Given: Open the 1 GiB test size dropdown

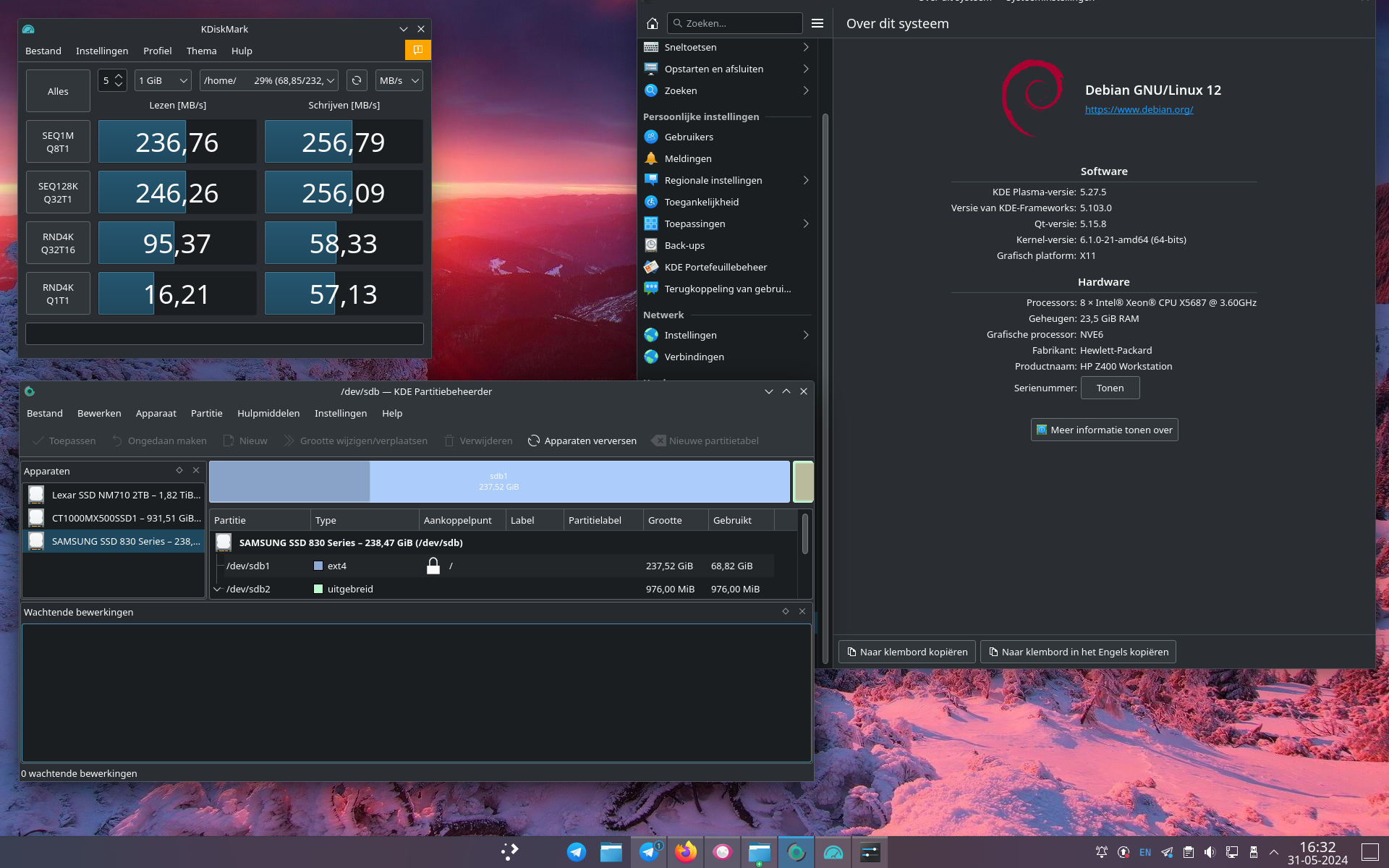Looking at the screenshot, I should pyautogui.click(x=163, y=80).
